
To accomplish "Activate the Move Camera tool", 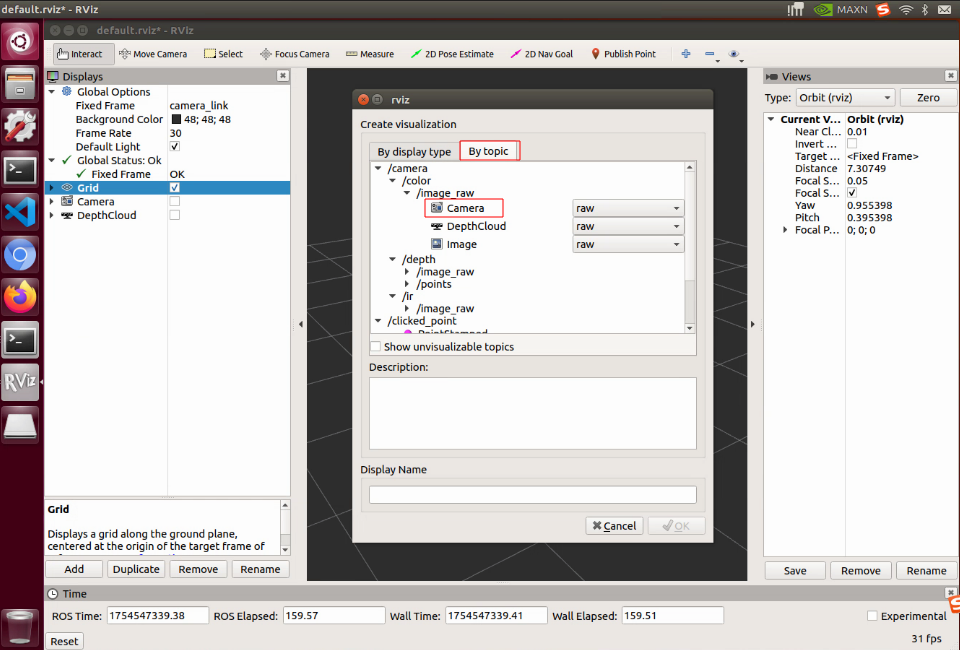I will tap(153, 54).
